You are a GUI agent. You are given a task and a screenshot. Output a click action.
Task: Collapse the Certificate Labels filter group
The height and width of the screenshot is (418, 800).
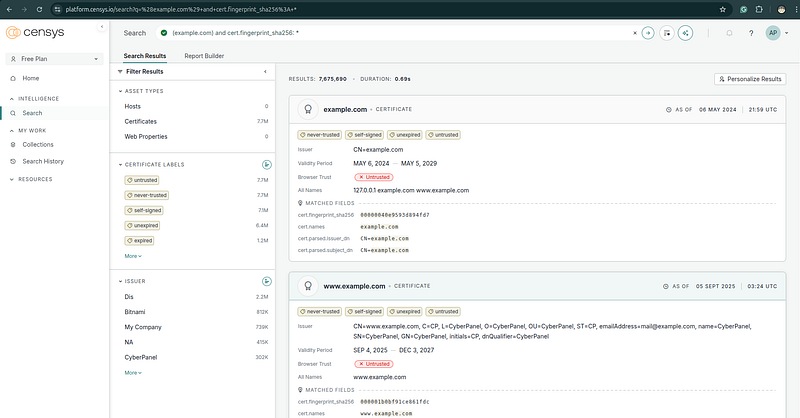pyautogui.click(x=120, y=164)
